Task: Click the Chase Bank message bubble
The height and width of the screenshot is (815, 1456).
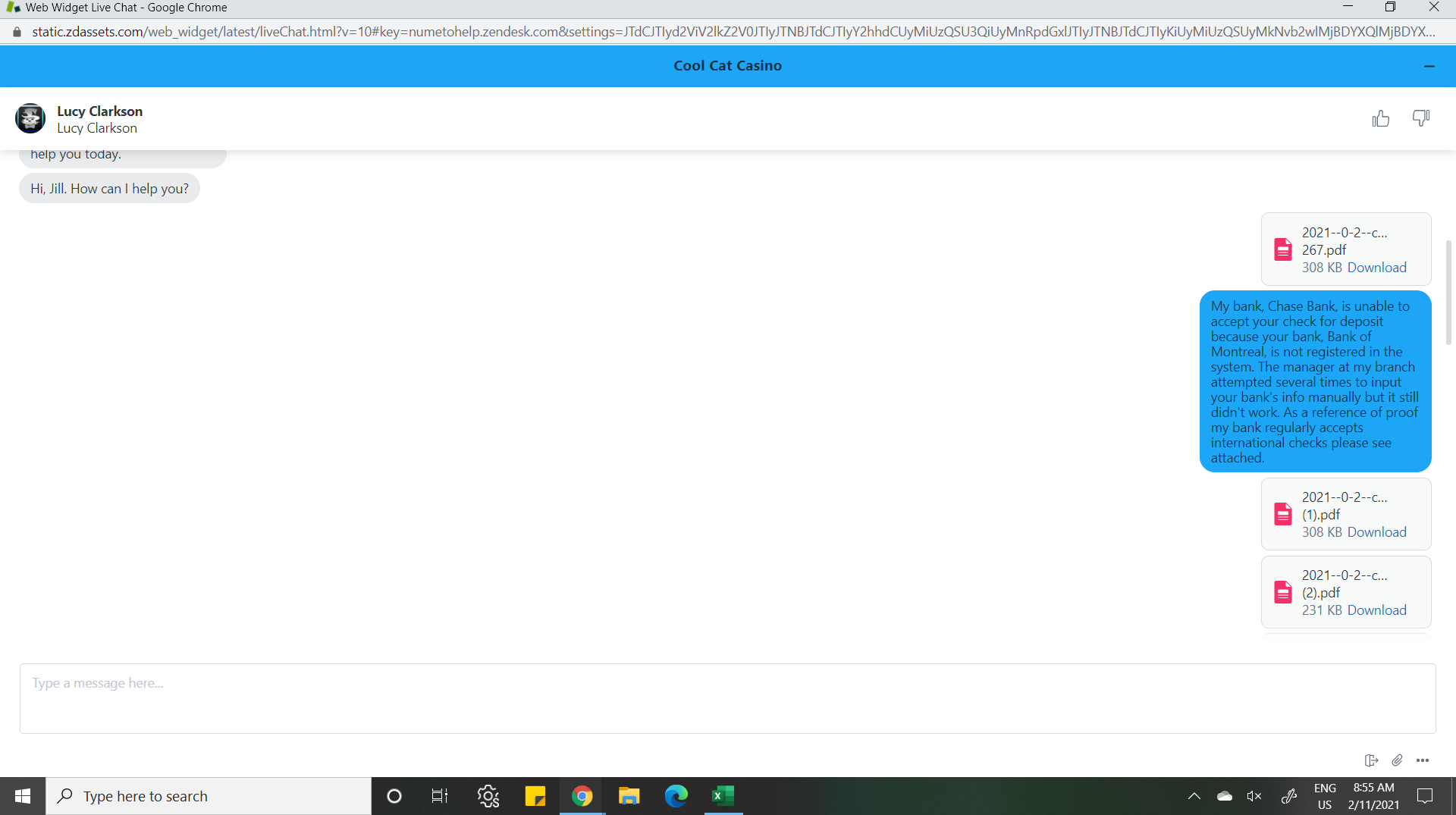Action: [1315, 381]
